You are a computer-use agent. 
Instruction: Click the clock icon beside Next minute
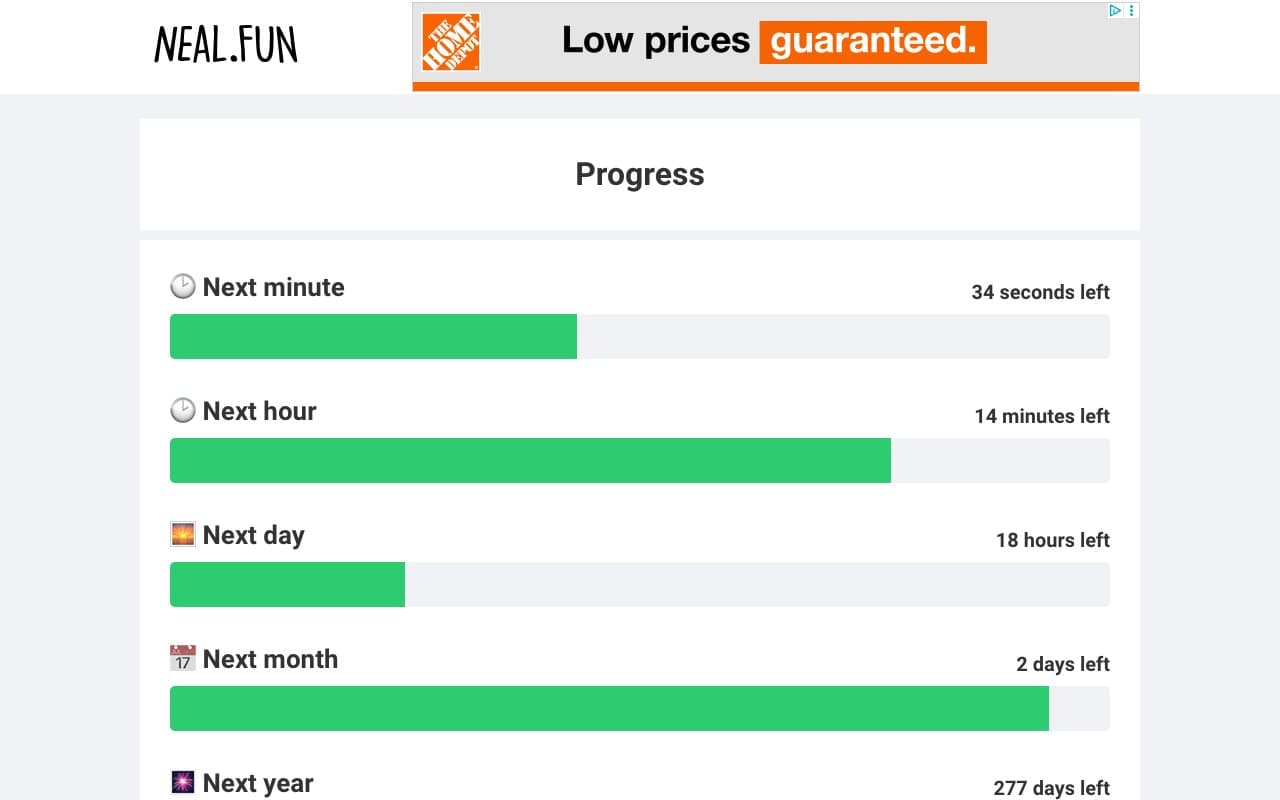click(x=183, y=287)
